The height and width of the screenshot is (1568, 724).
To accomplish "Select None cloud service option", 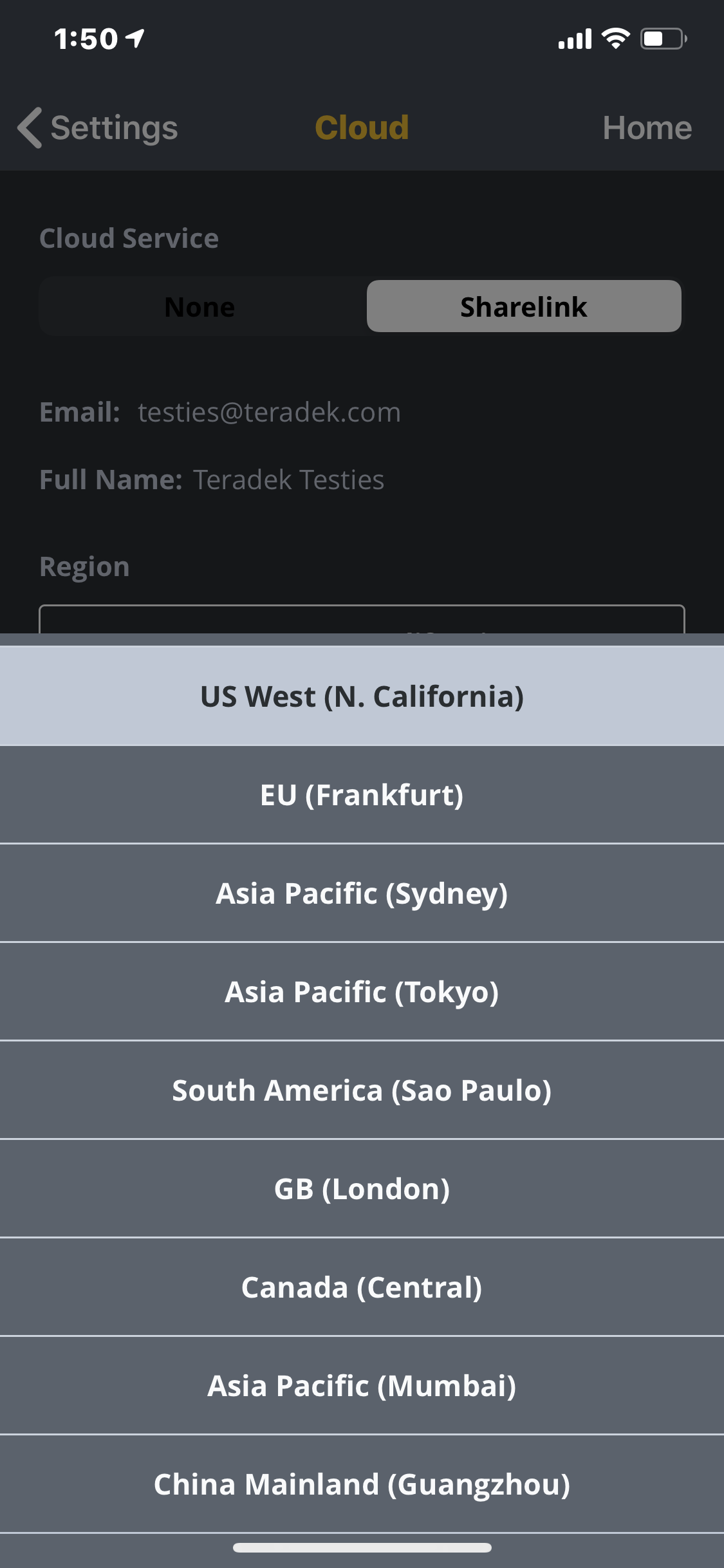I will pos(200,306).
